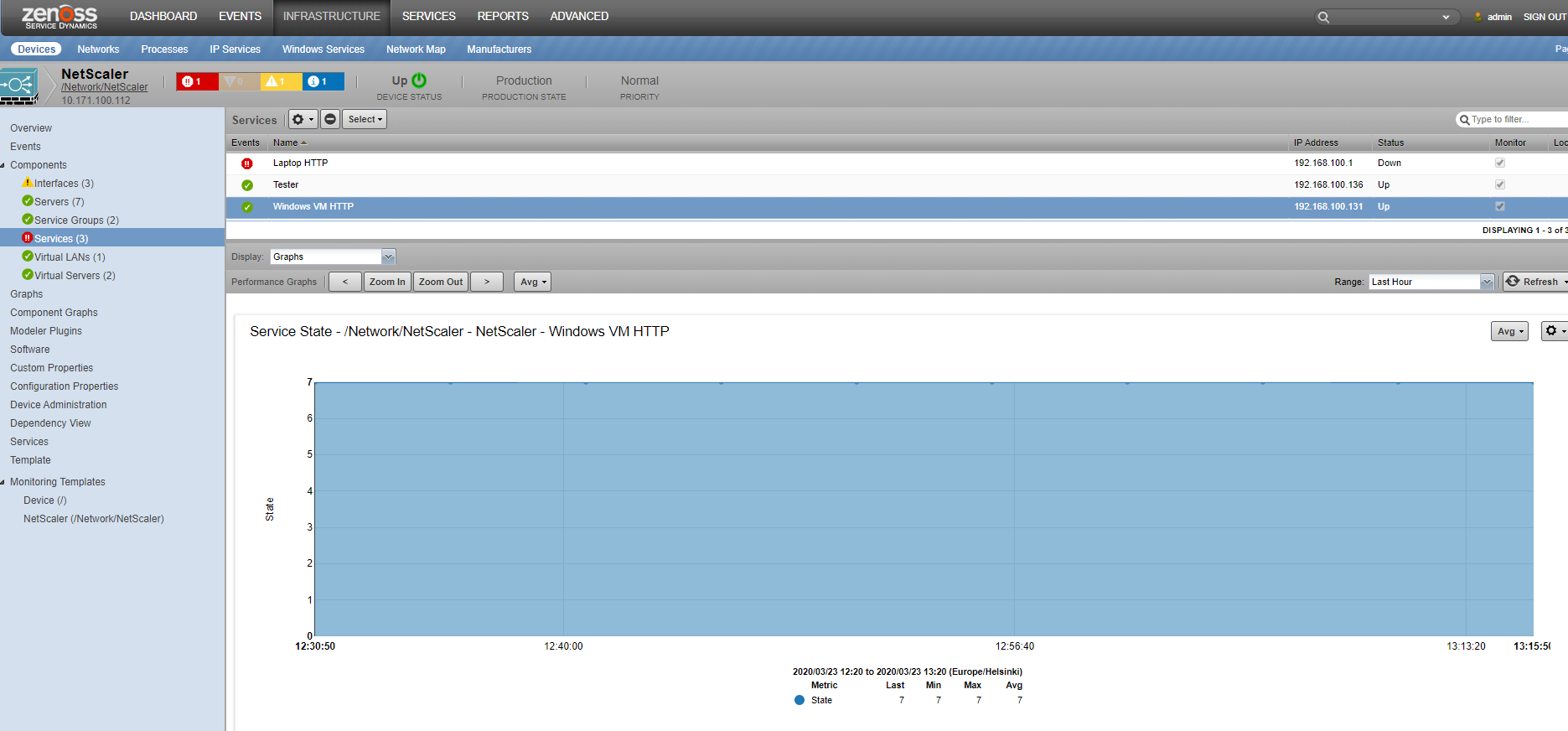Click the previous time range arrow button
1568x731 pixels.
coord(345,282)
